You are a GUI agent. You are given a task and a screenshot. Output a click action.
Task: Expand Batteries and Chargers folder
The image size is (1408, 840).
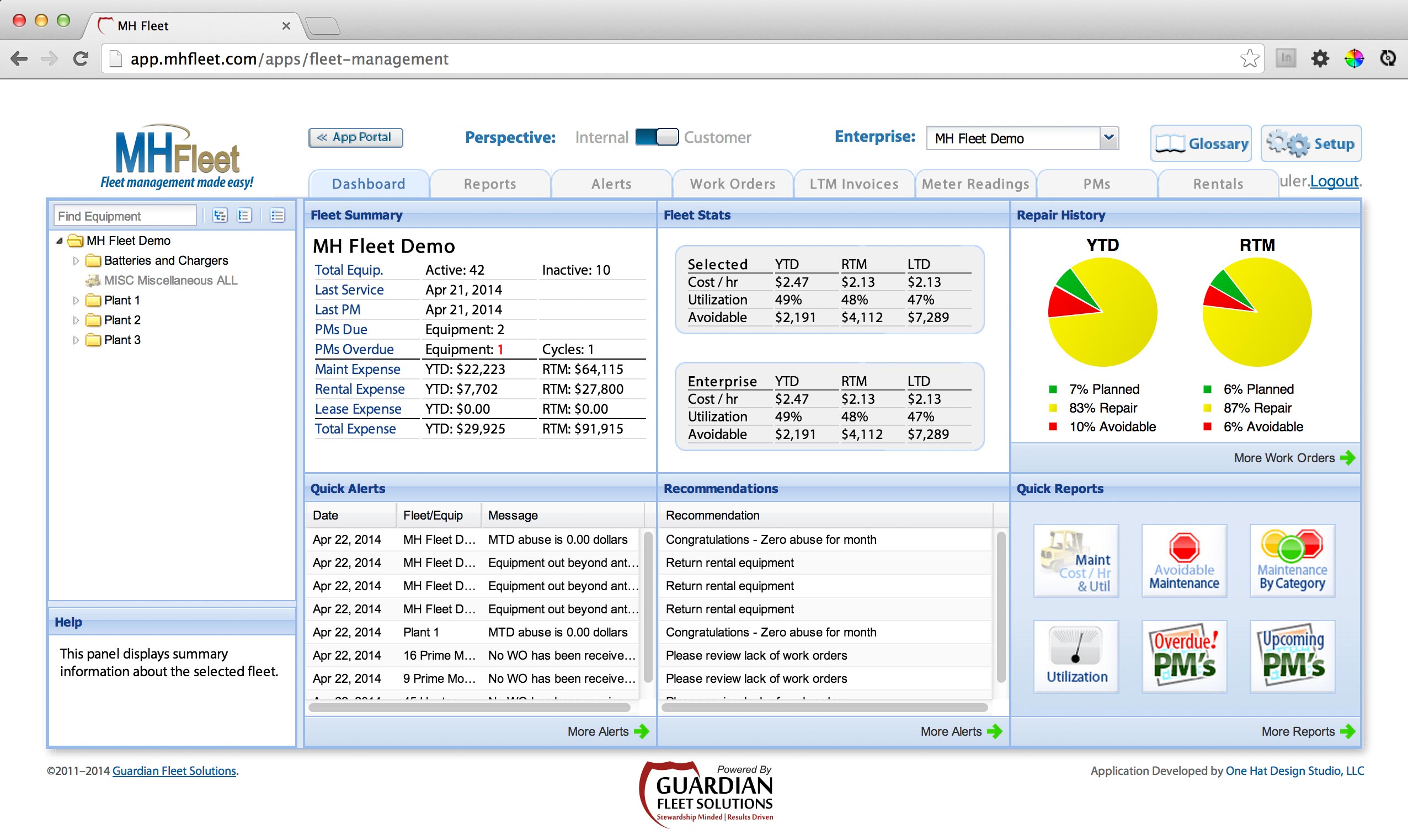[76, 261]
